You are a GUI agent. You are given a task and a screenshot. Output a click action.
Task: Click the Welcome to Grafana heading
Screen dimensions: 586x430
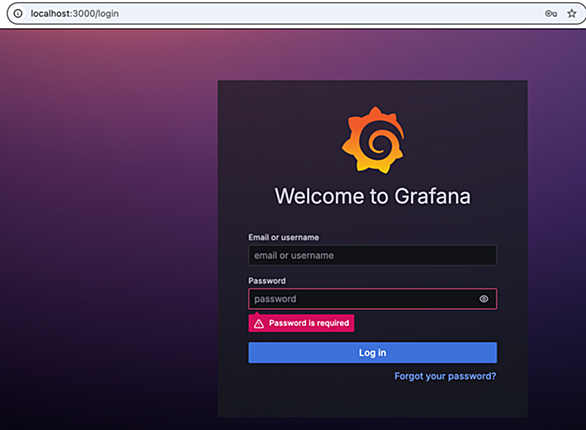pyautogui.click(x=373, y=196)
